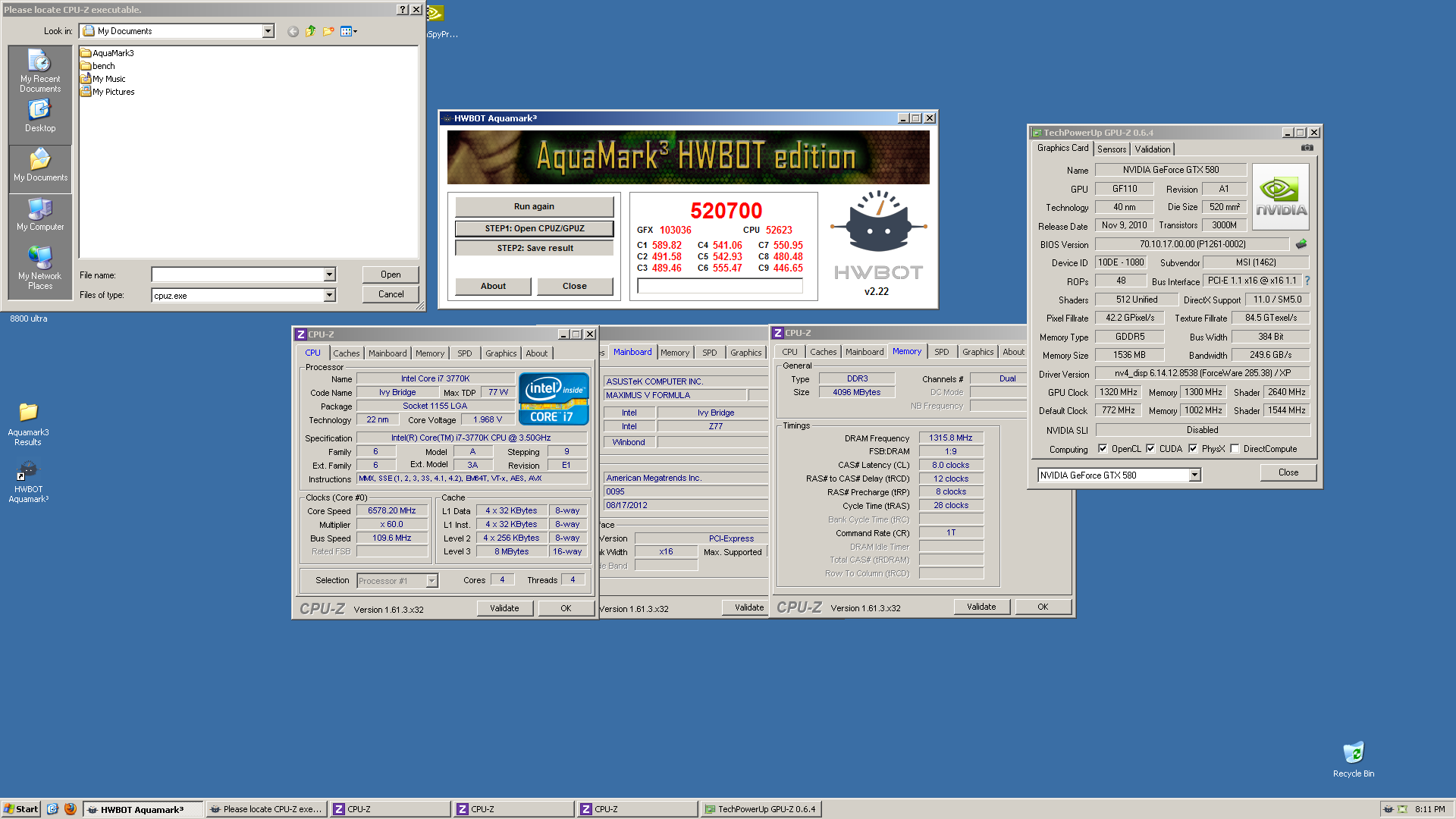1456x819 pixels.
Task: Create a new folder in dialog
Action: coord(328,31)
